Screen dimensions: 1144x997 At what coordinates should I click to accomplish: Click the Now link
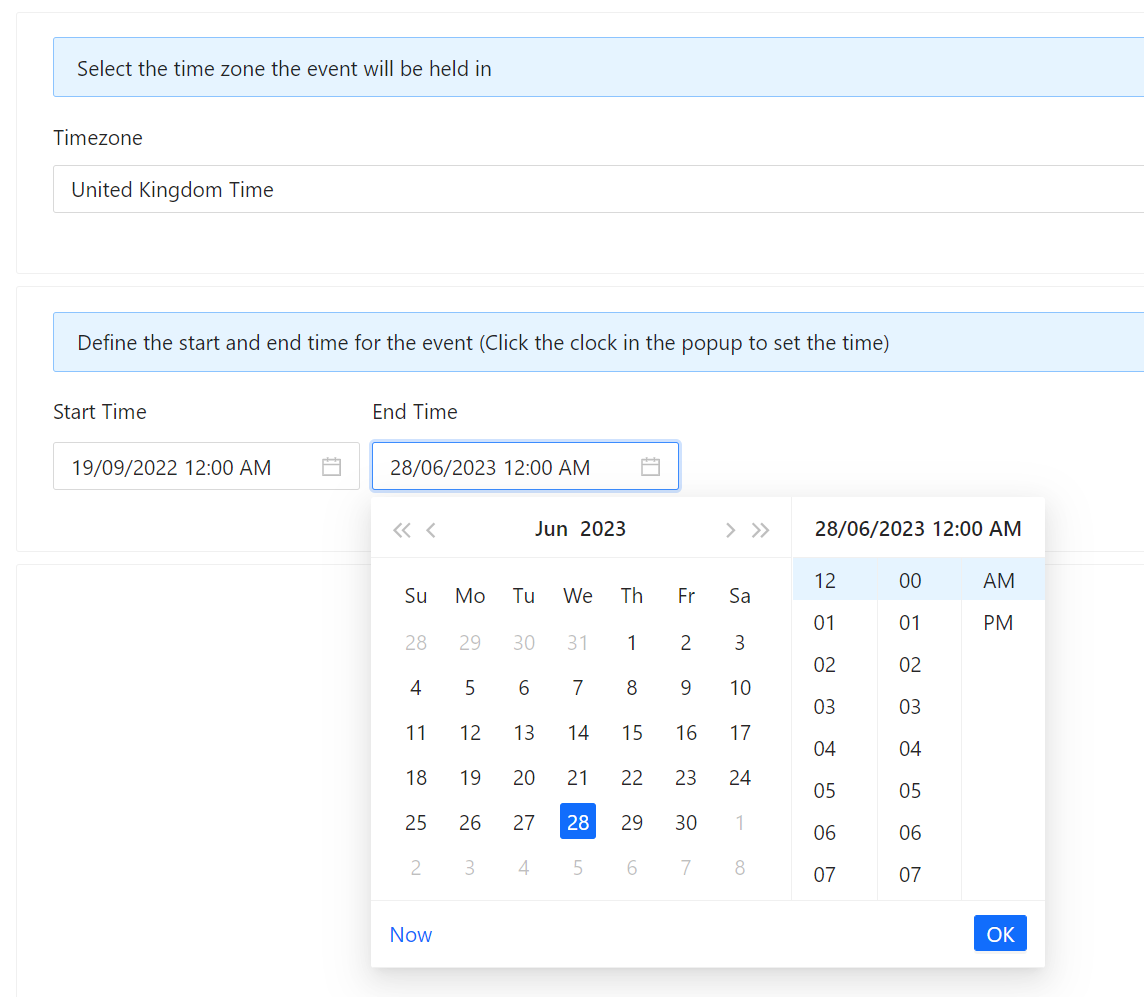[x=411, y=935]
